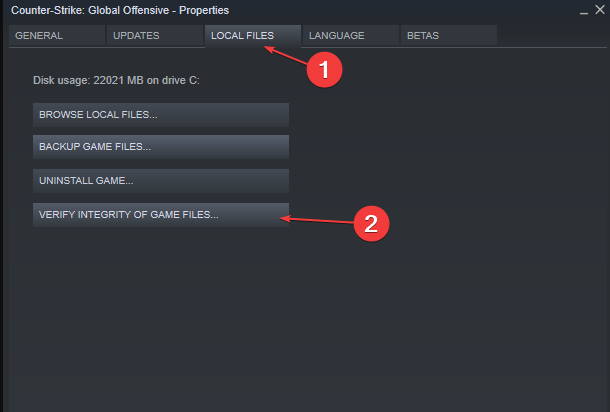610x412 pixels.
Task: Open the Updates tab
Action: coord(154,36)
